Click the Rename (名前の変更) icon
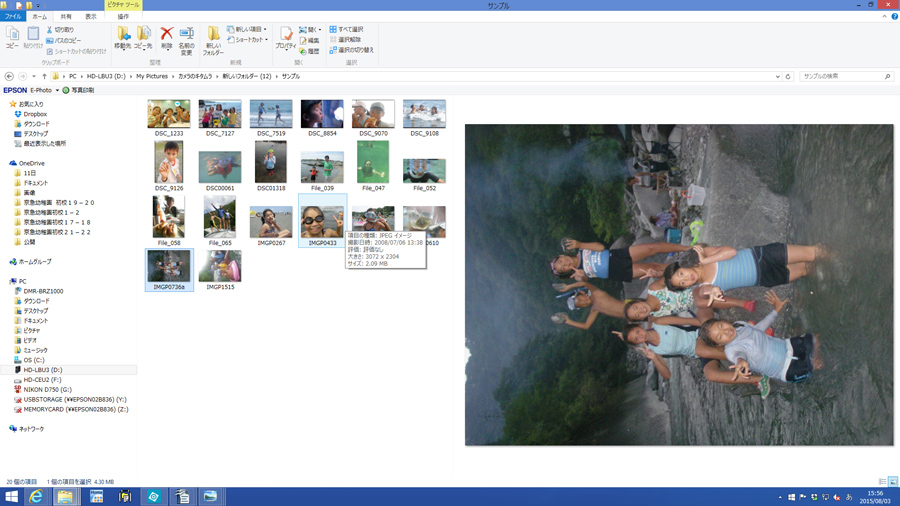 pyautogui.click(x=186, y=37)
